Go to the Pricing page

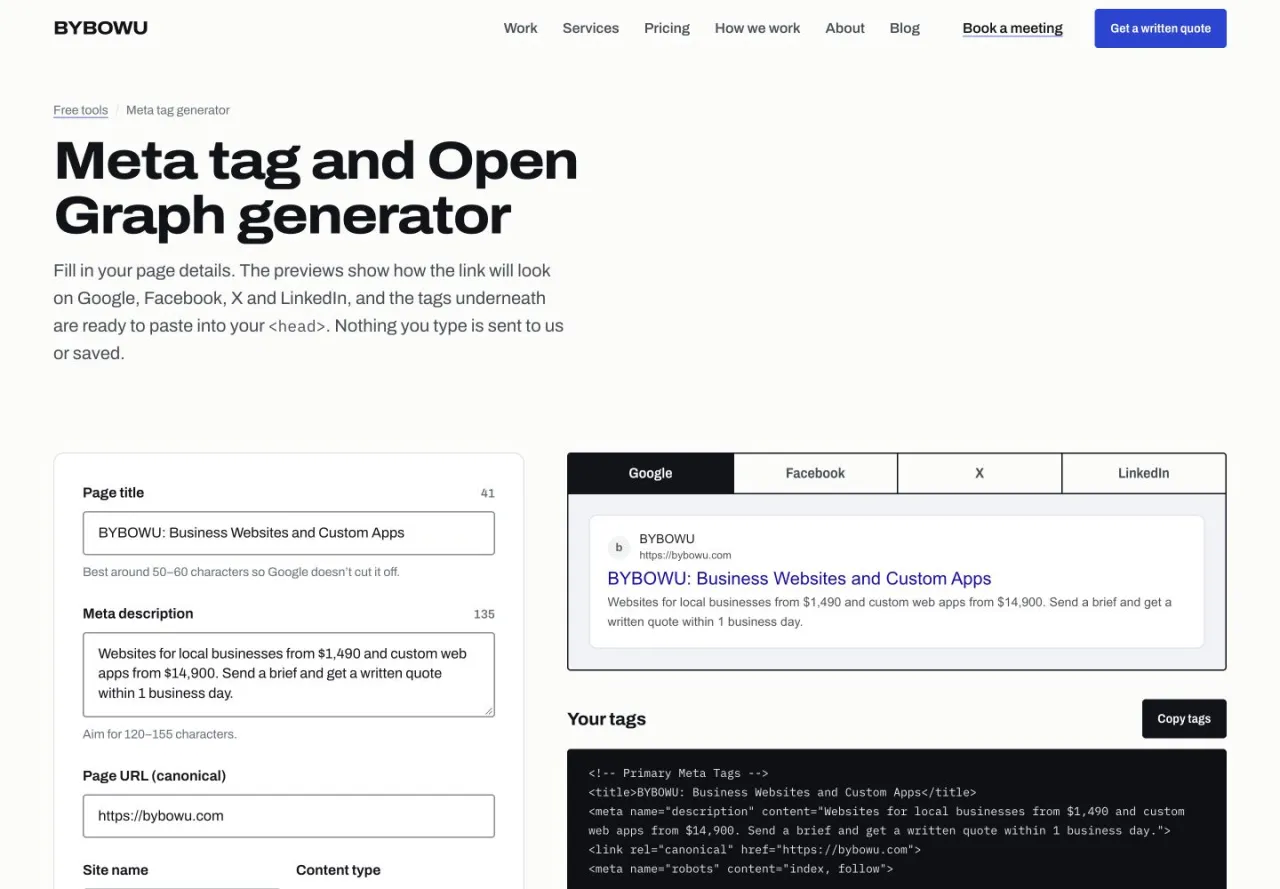point(667,28)
